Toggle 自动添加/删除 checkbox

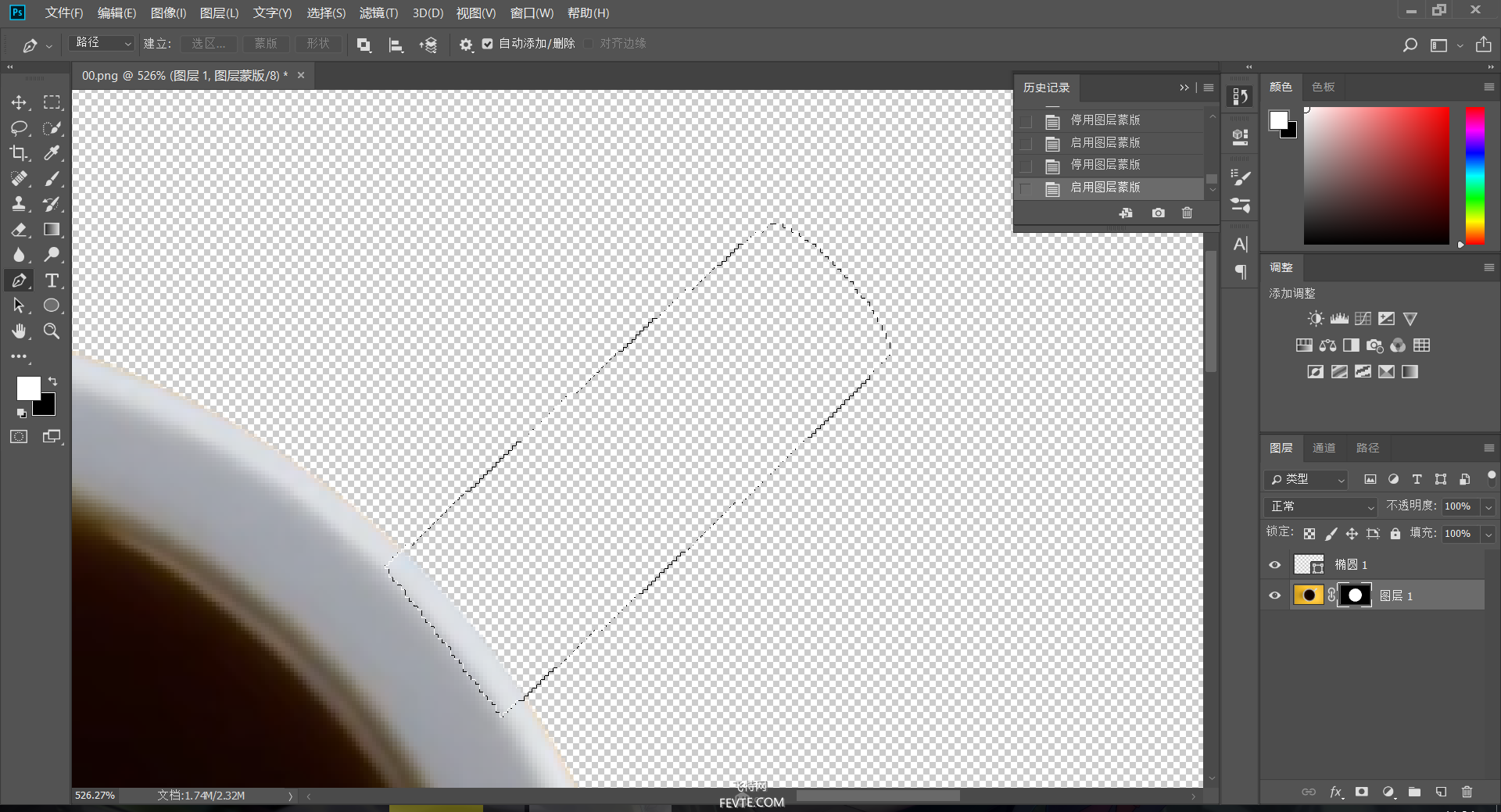(x=488, y=44)
